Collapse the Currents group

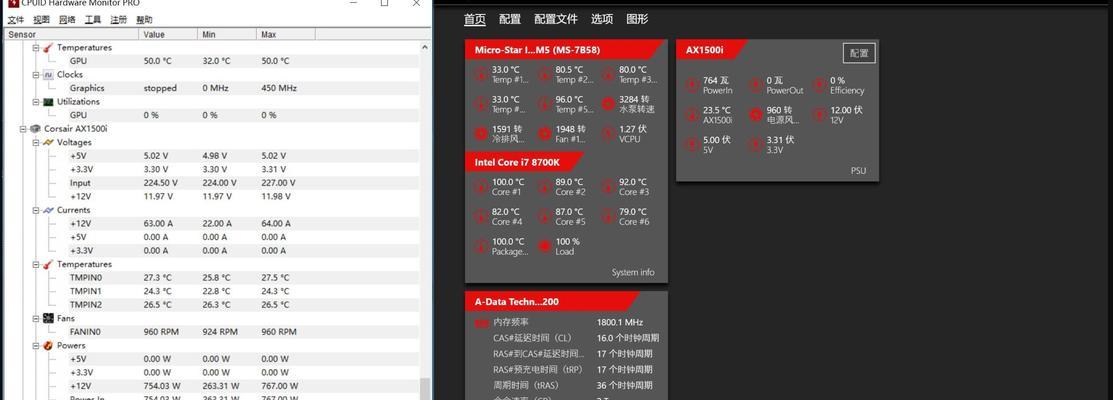(35, 211)
